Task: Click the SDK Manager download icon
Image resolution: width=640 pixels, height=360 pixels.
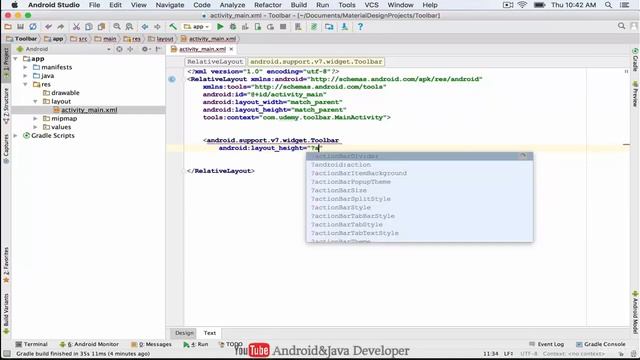Action: click(x=344, y=27)
